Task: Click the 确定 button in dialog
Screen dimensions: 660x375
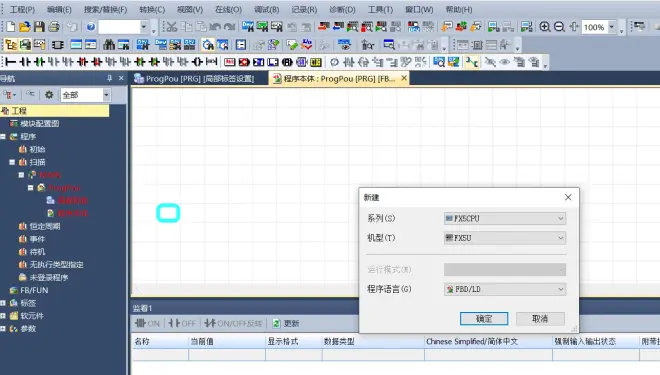Action: pos(484,319)
